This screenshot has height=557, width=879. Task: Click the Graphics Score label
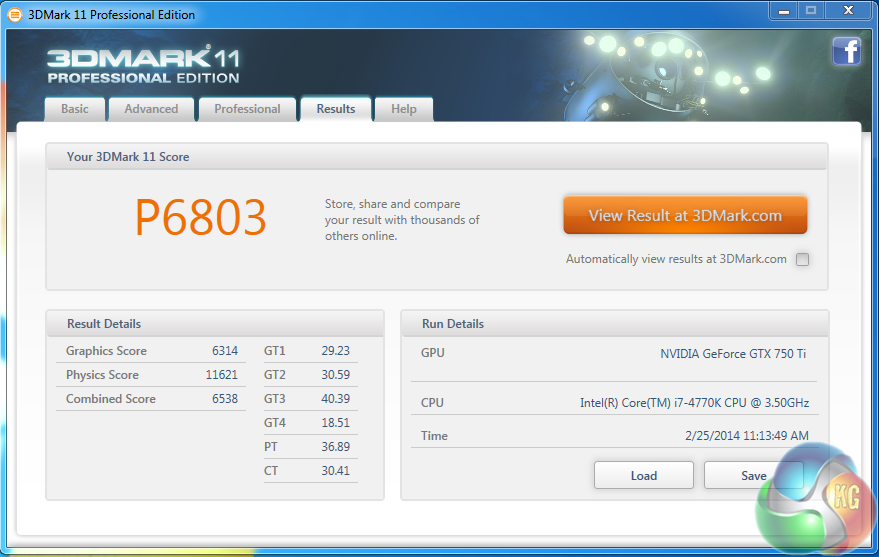pos(106,351)
